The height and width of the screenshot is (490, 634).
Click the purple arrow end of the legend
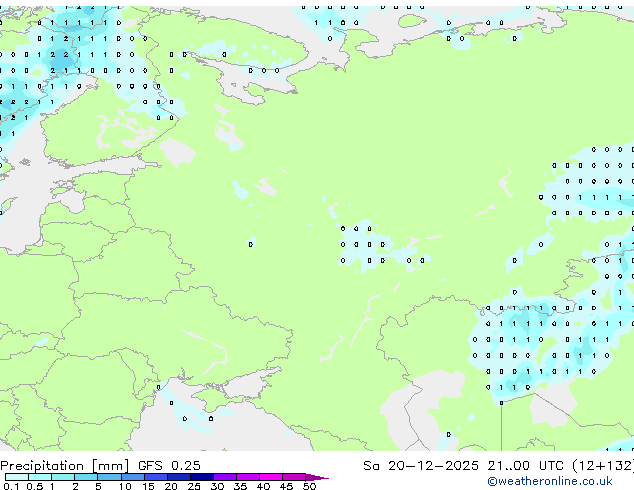(317, 477)
